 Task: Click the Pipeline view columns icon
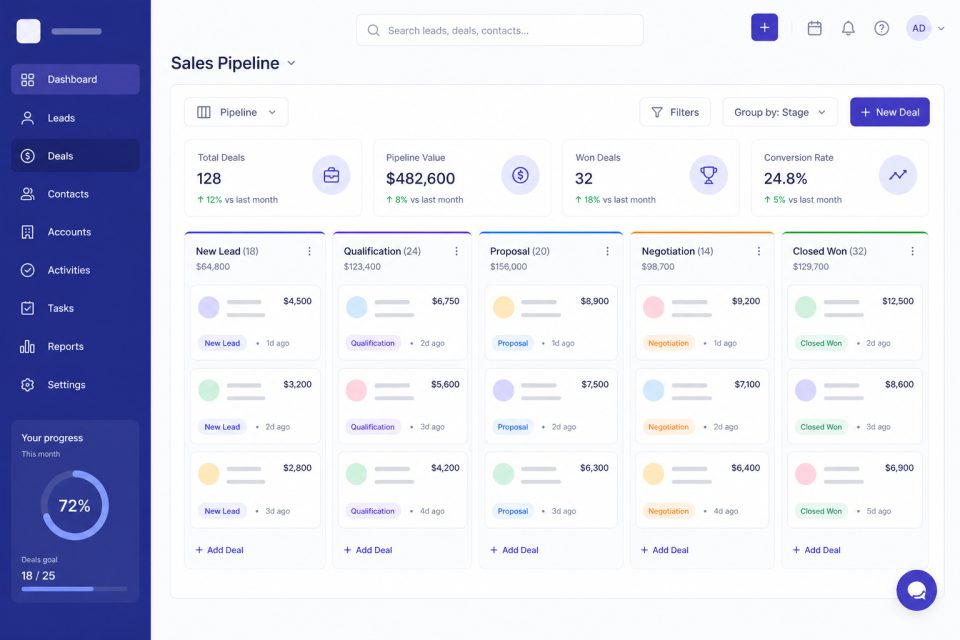click(204, 112)
